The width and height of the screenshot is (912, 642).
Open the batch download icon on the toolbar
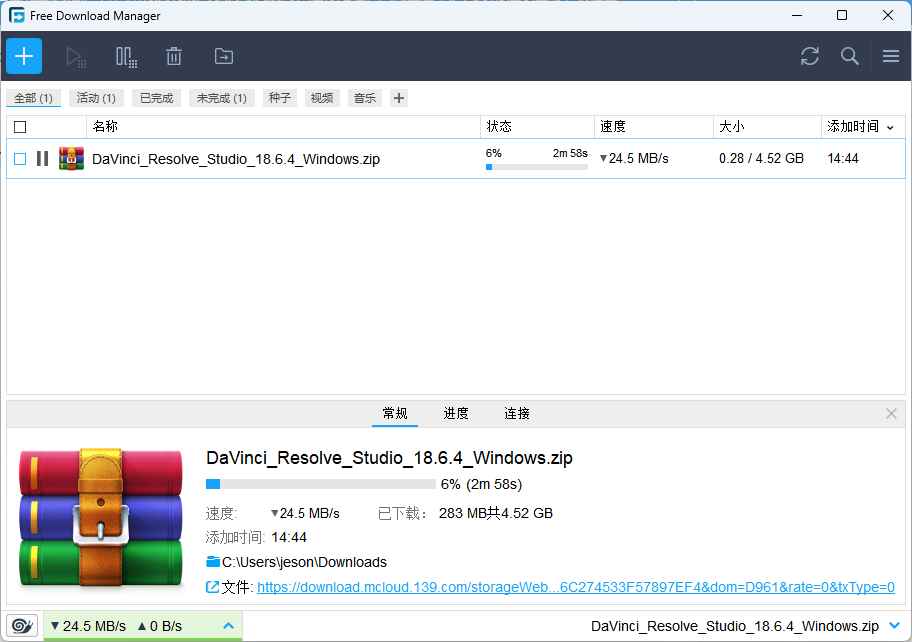pos(126,56)
